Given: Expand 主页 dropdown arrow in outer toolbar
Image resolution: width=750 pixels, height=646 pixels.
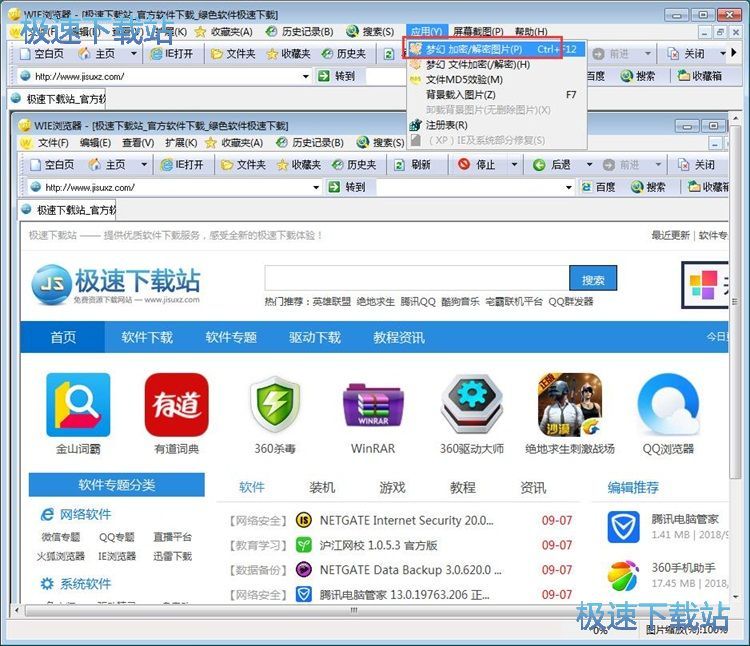Looking at the screenshot, I should coord(134,54).
